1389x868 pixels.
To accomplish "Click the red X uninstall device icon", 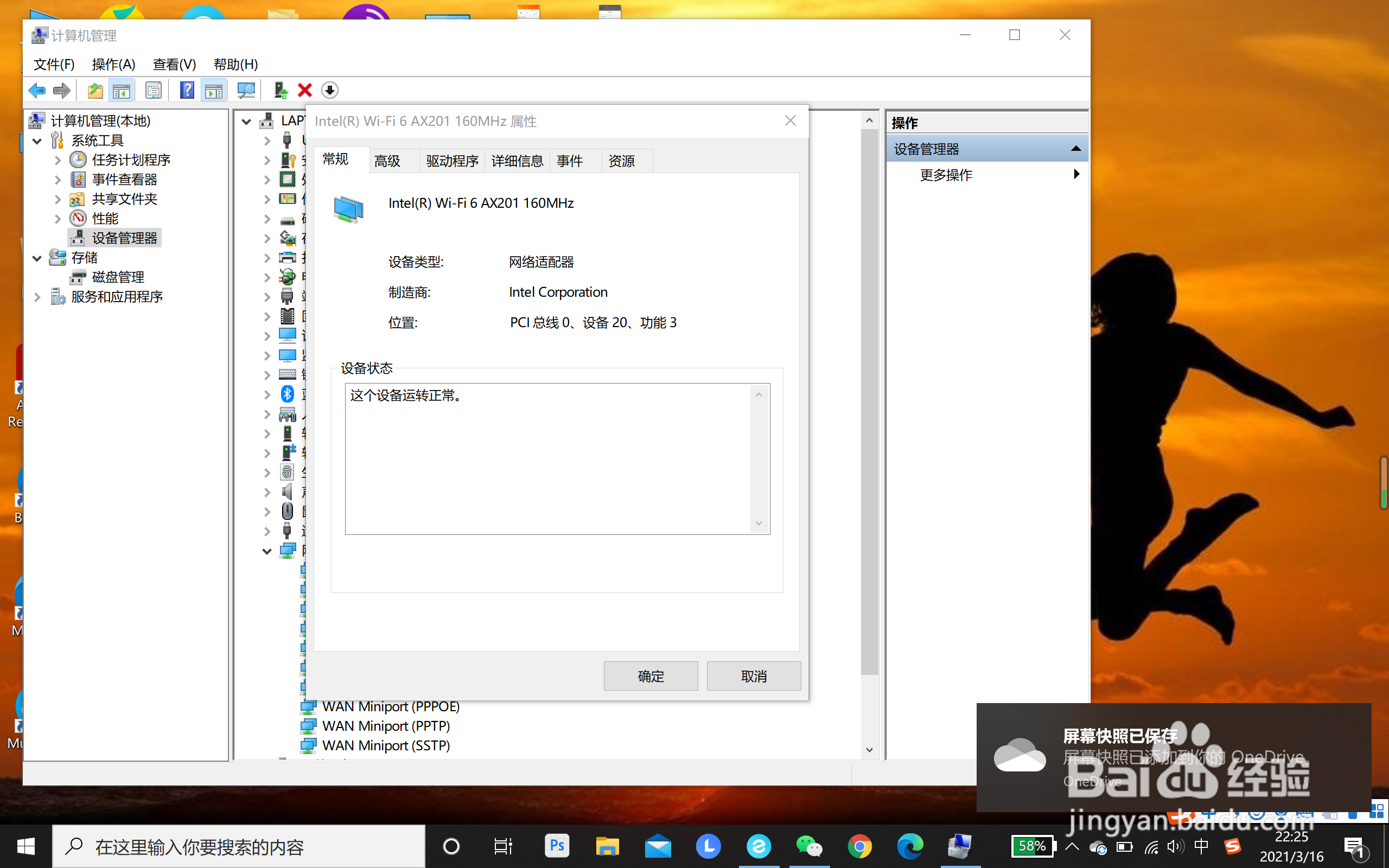I will pyautogui.click(x=305, y=90).
